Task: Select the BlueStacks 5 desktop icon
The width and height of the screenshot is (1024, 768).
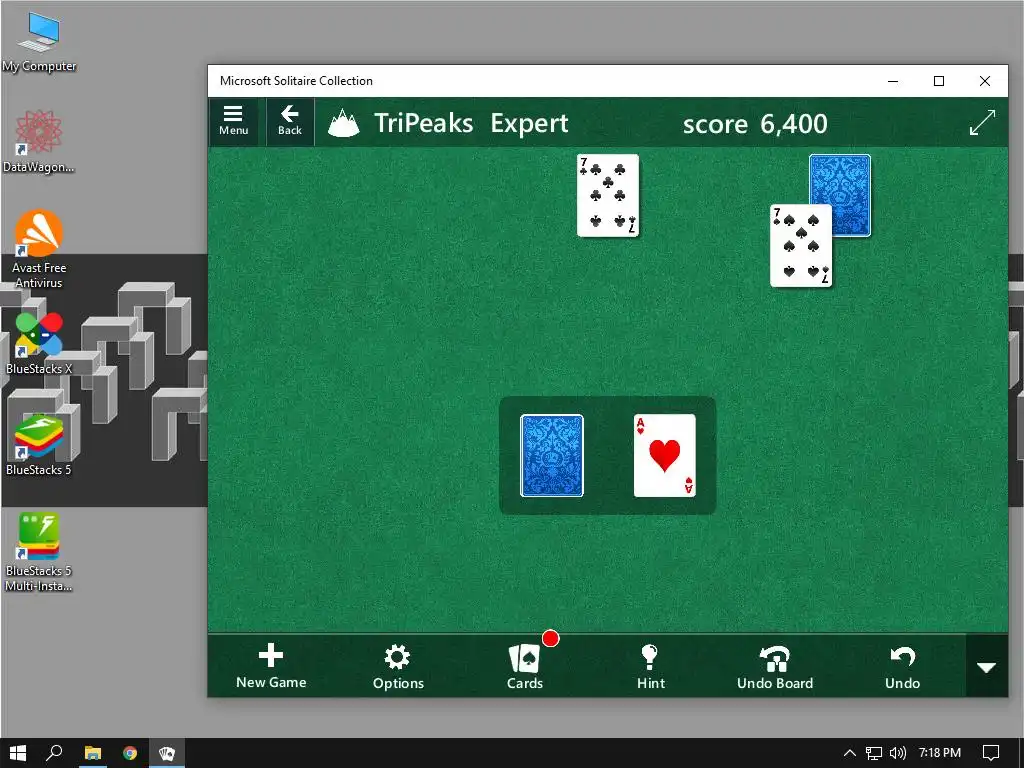Action: point(39,445)
